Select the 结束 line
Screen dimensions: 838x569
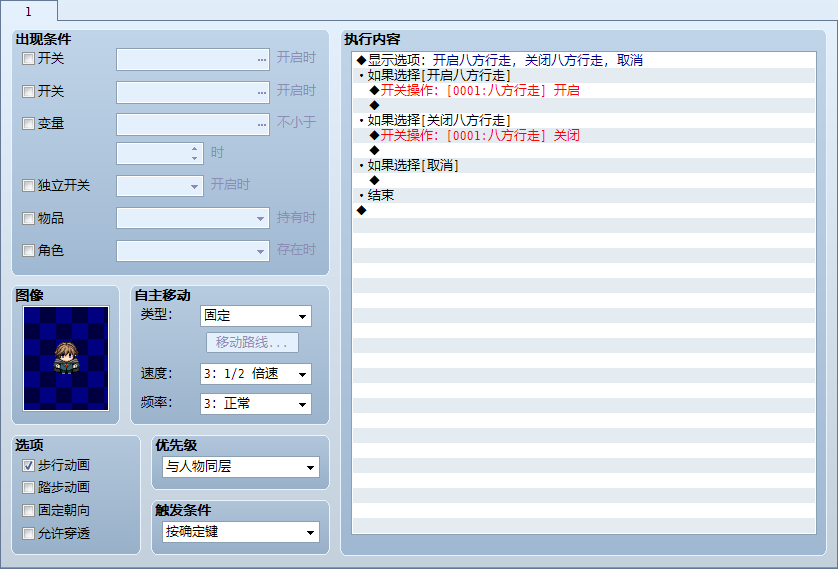tap(584, 194)
